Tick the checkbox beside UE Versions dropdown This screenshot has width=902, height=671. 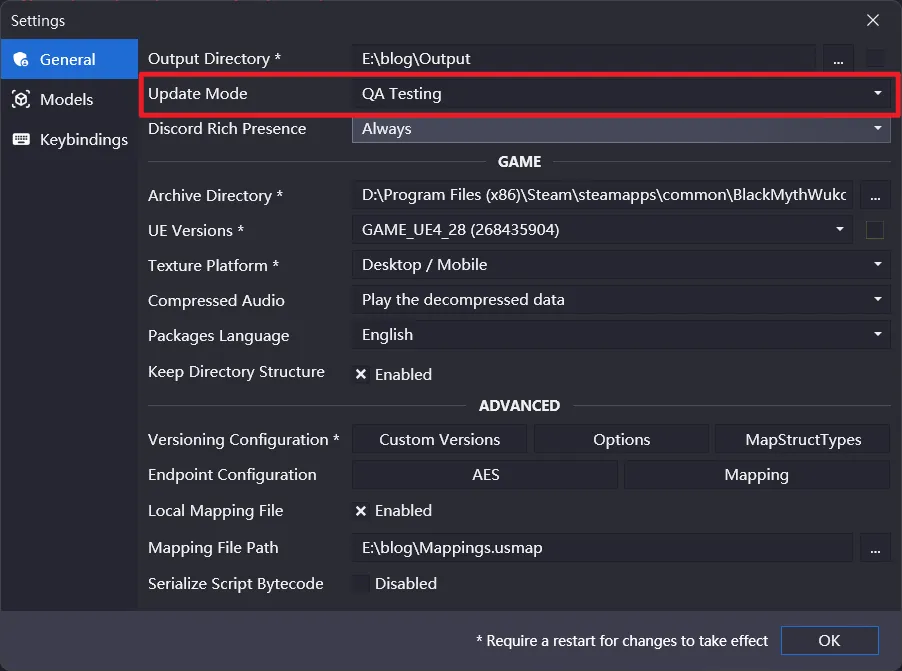pyautogui.click(x=875, y=230)
